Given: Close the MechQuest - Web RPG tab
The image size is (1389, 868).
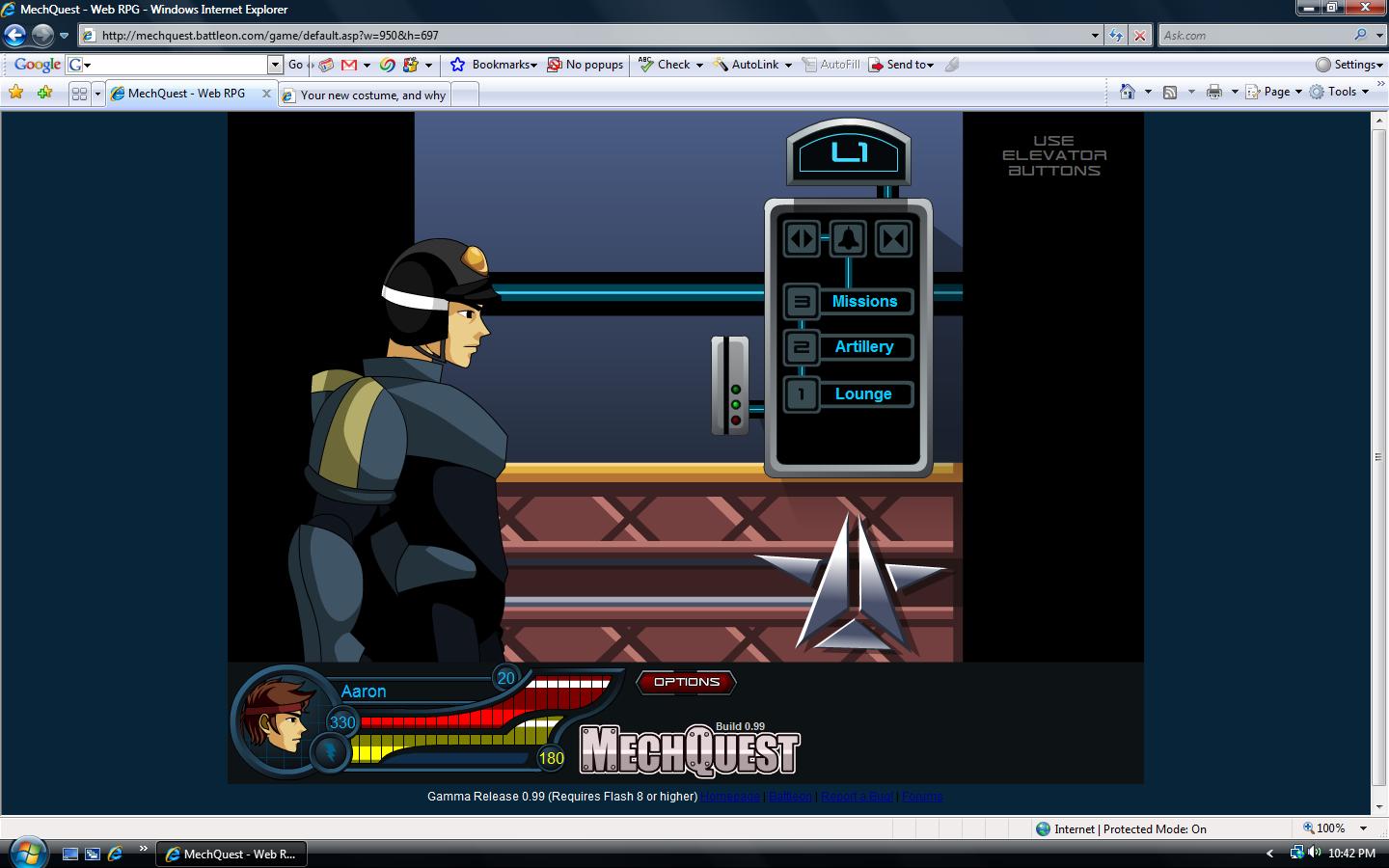Looking at the screenshot, I should click(267, 94).
